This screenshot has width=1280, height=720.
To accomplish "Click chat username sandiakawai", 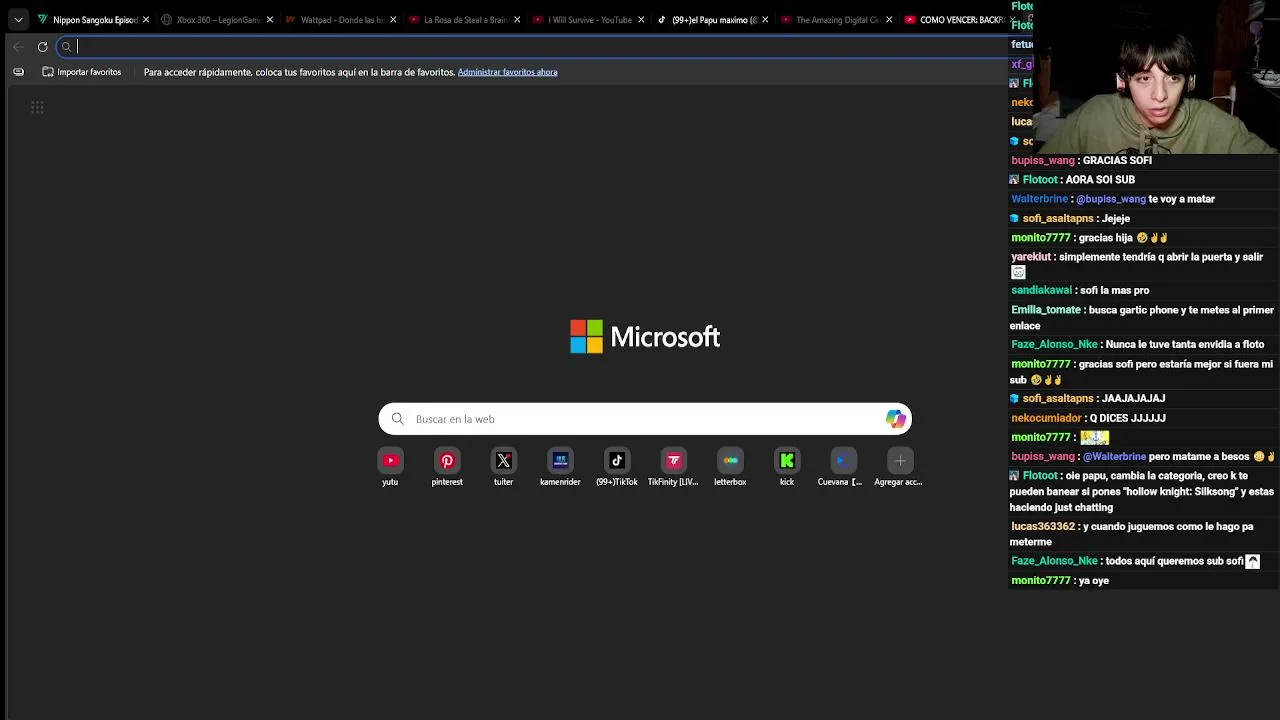I will coord(1041,290).
